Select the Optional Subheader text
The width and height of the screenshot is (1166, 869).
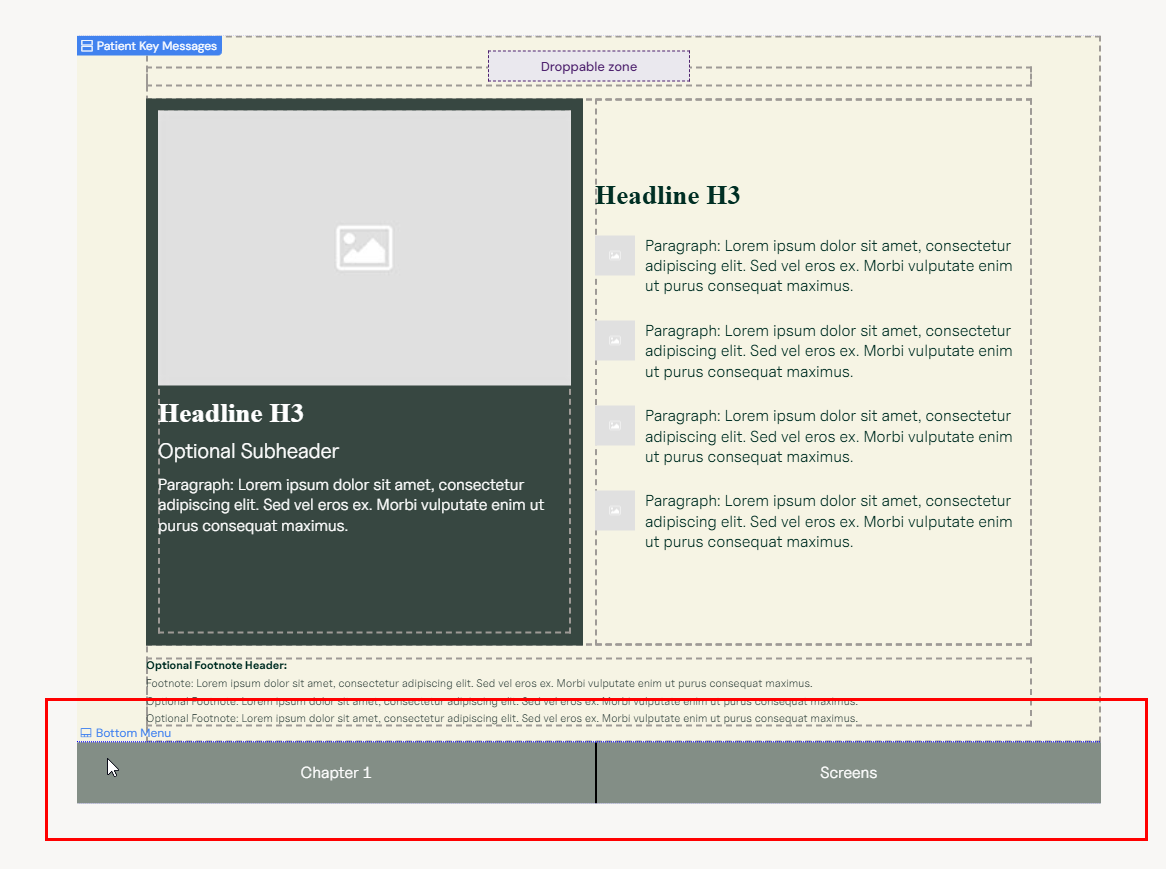(x=248, y=451)
